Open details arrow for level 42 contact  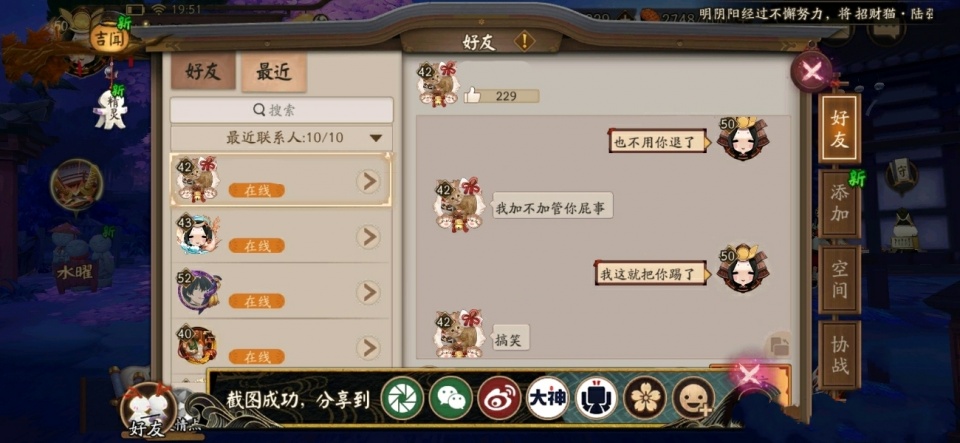pos(369,182)
